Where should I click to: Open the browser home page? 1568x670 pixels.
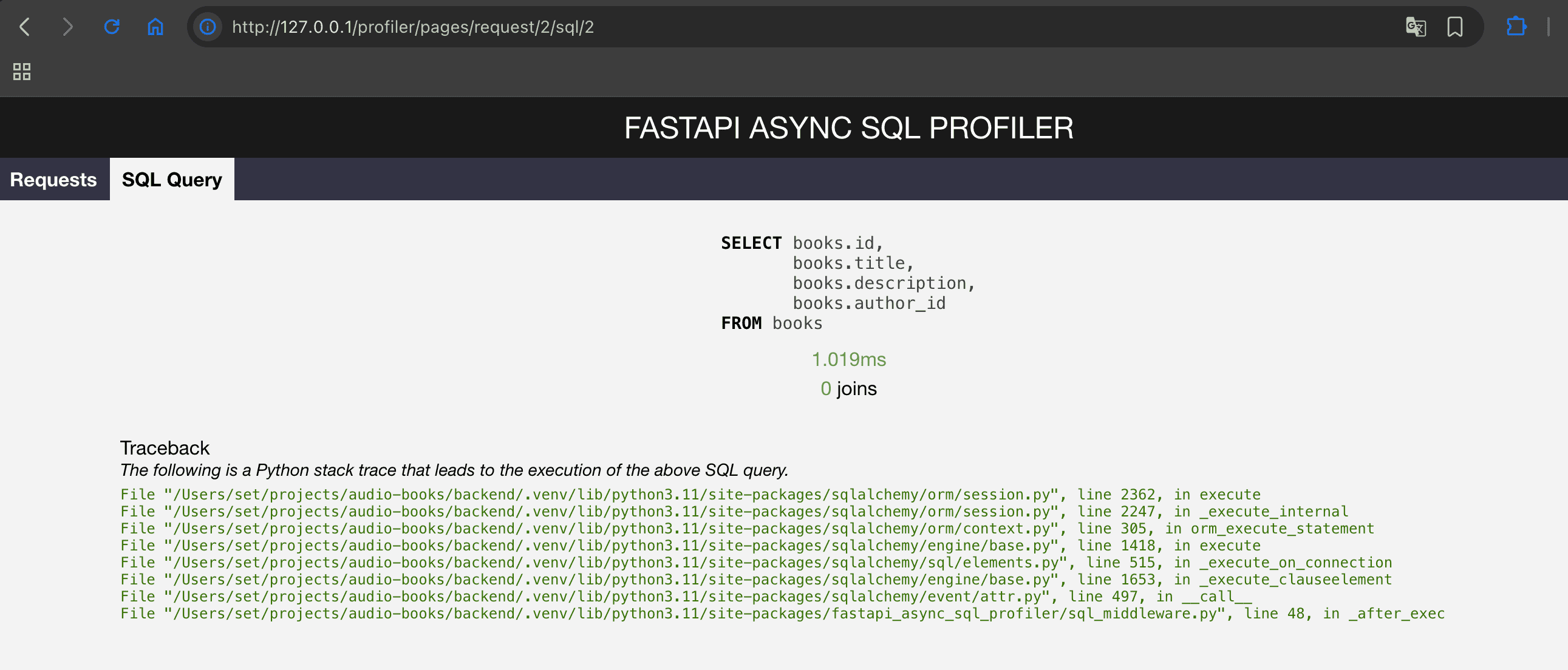pyautogui.click(x=155, y=27)
